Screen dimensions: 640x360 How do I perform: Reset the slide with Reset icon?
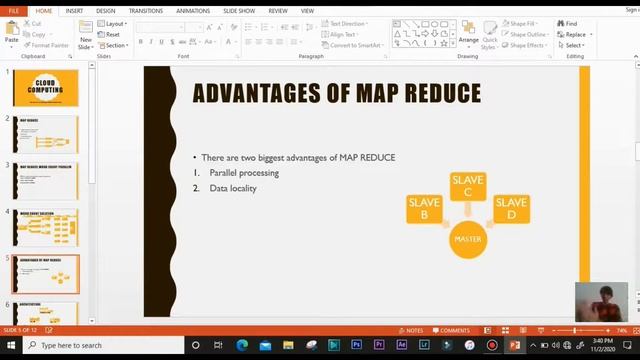tap(101, 35)
